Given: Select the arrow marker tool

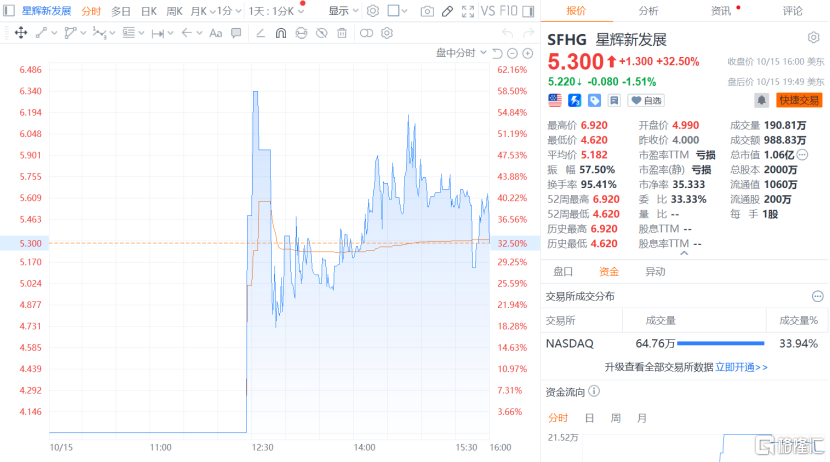Looking at the screenshot, I should (186, 33).
